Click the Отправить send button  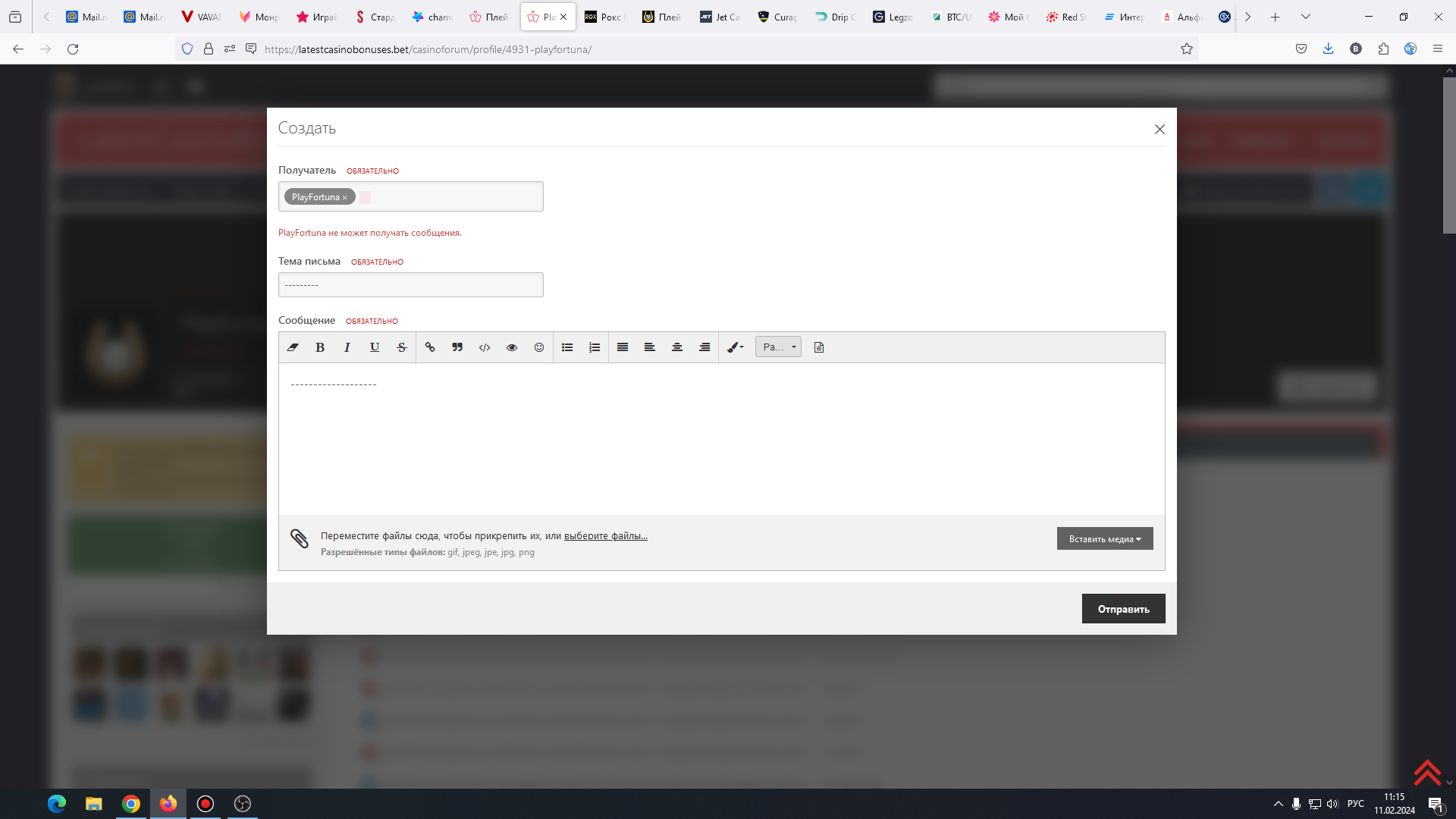pos(1123,609)
